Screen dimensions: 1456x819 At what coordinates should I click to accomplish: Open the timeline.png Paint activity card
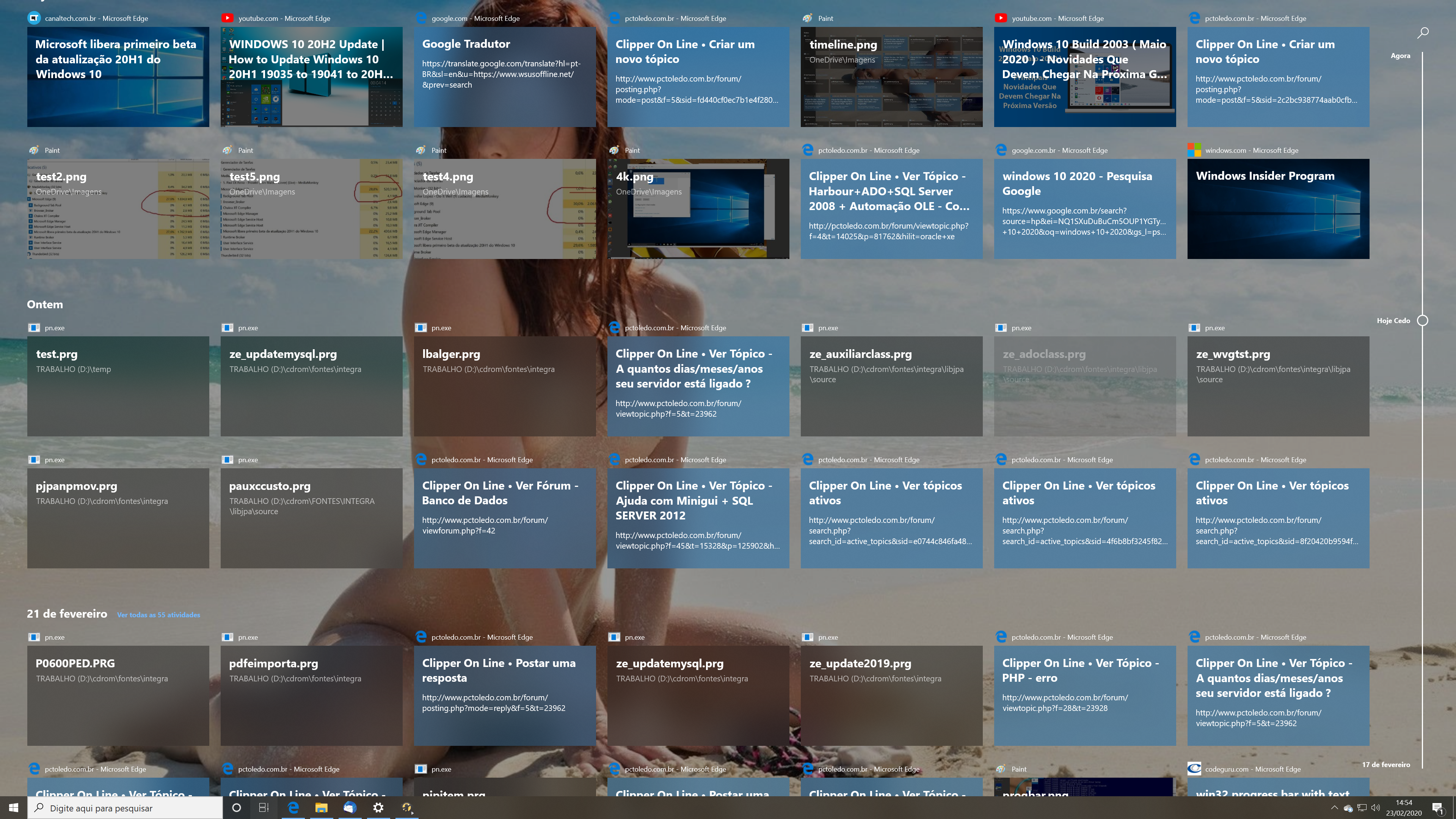891,77
